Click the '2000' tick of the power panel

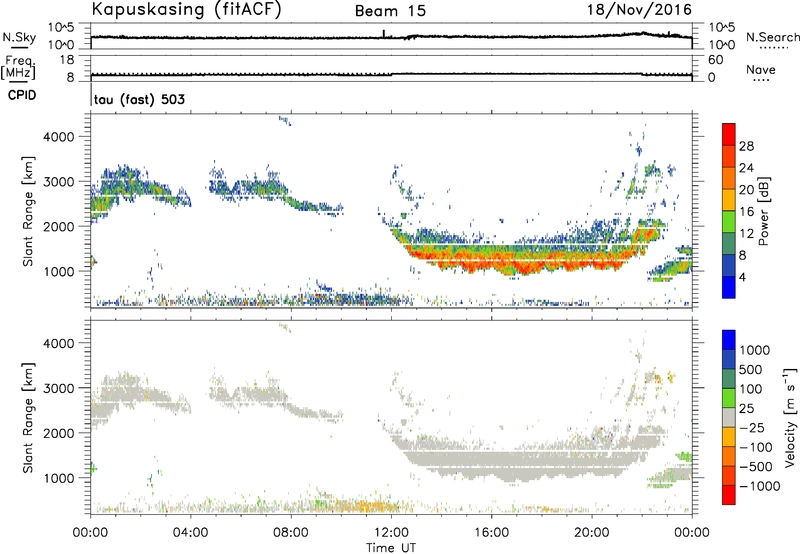58,226
